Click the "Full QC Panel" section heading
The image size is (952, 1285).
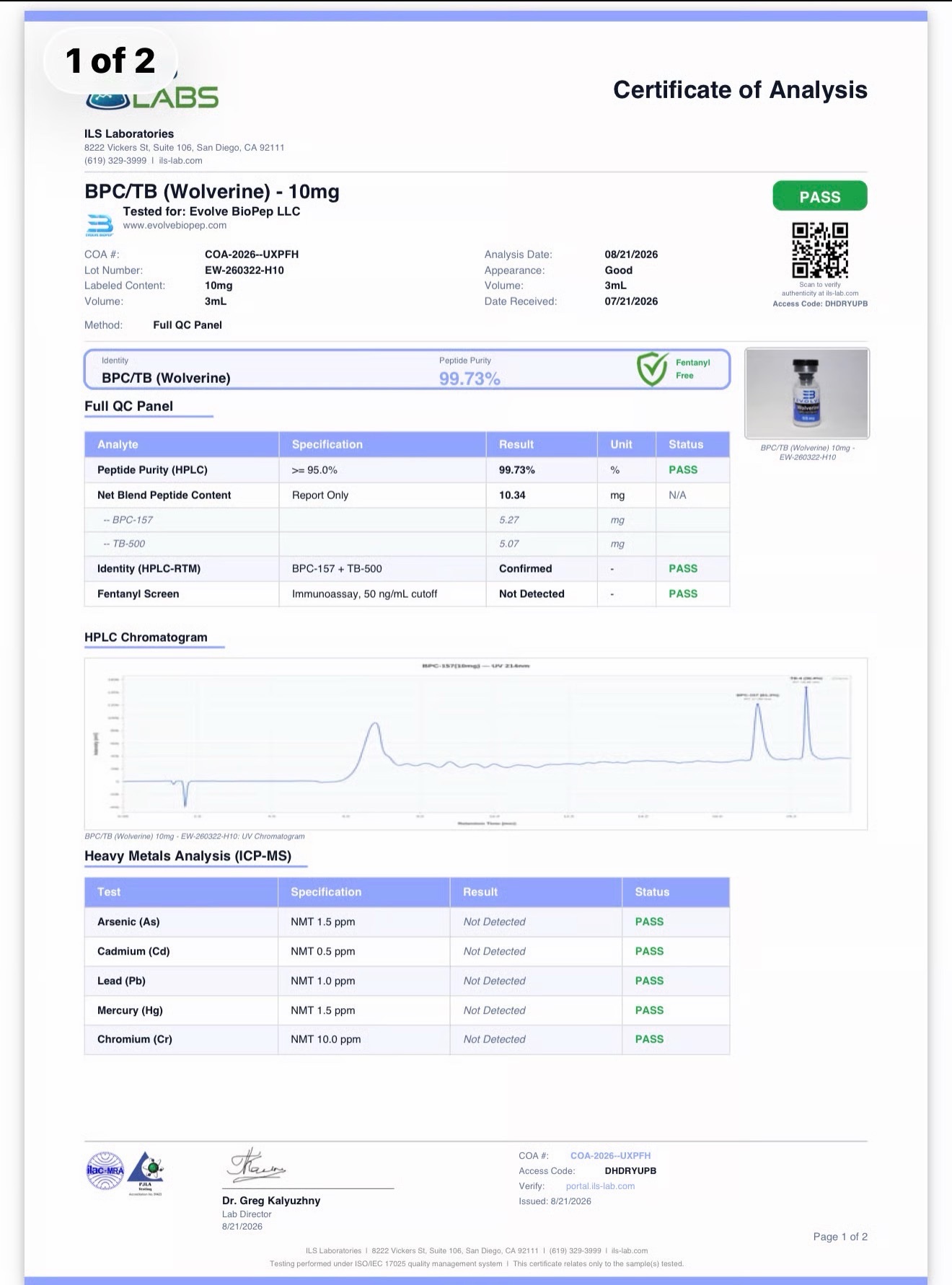pyautogui.click(x=128, y=406)
